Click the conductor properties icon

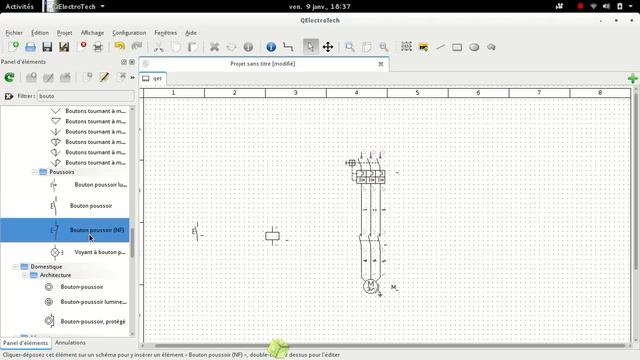pos(288,47)
